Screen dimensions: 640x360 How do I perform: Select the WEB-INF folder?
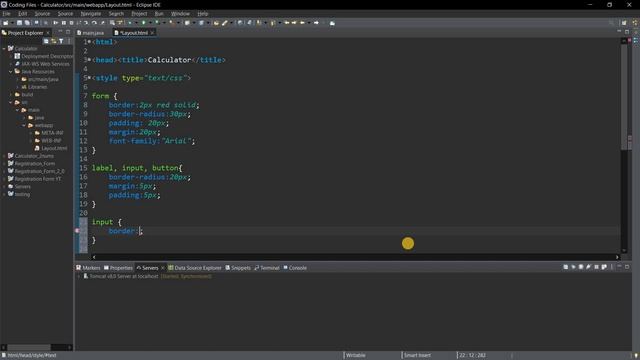coord(49,140)
